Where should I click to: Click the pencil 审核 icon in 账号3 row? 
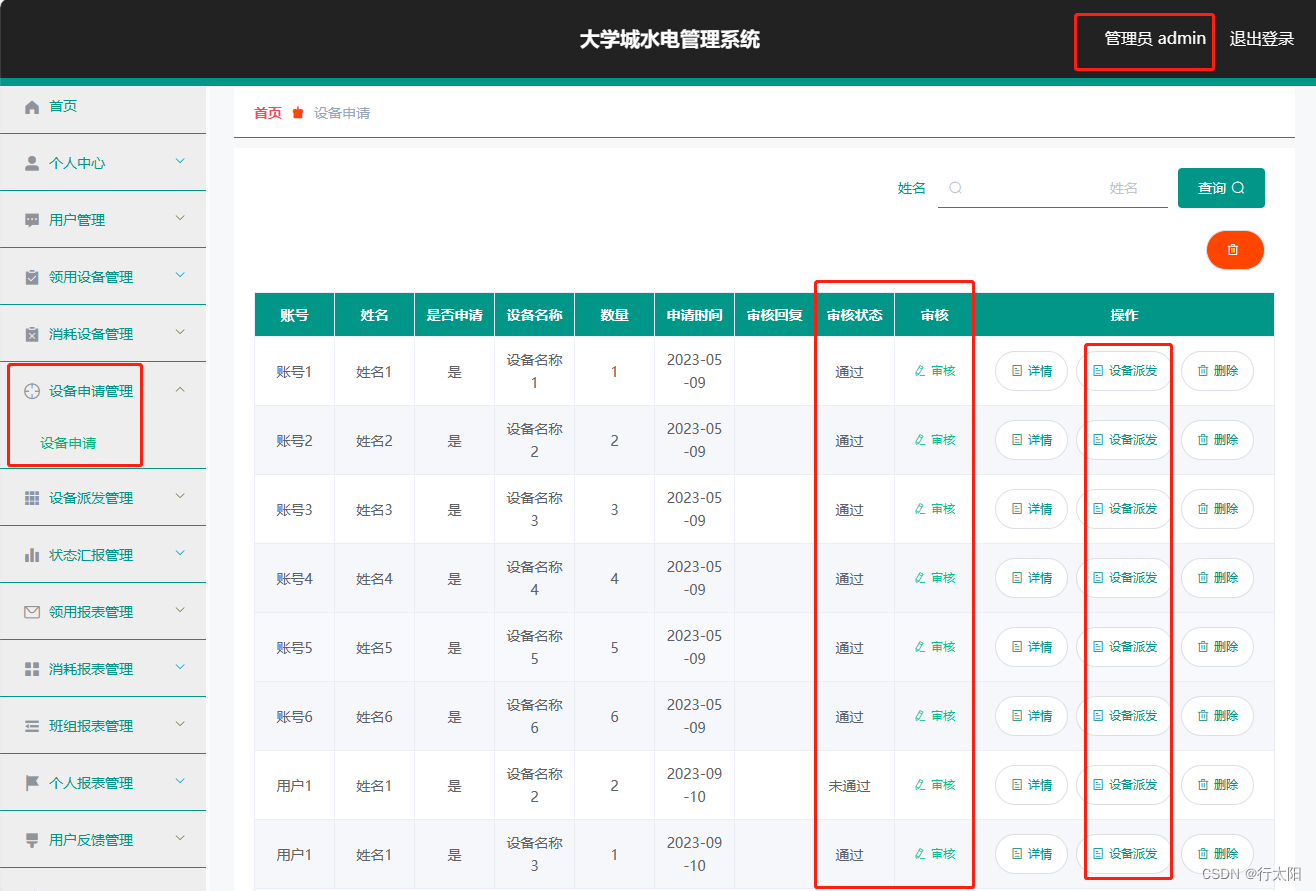click(x=920, y=509)
